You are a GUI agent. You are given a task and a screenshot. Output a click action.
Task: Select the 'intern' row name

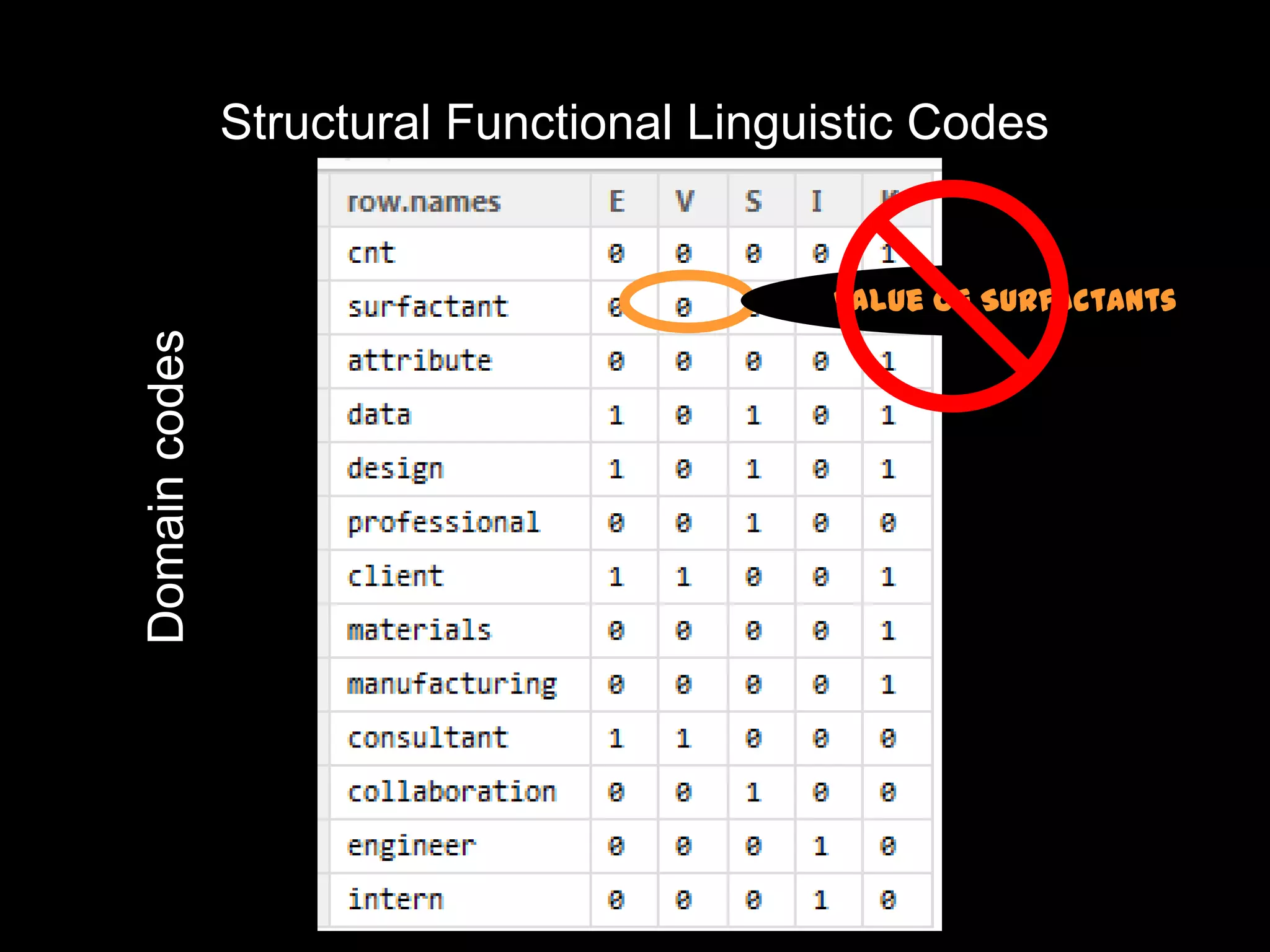[x=396, y=900]
